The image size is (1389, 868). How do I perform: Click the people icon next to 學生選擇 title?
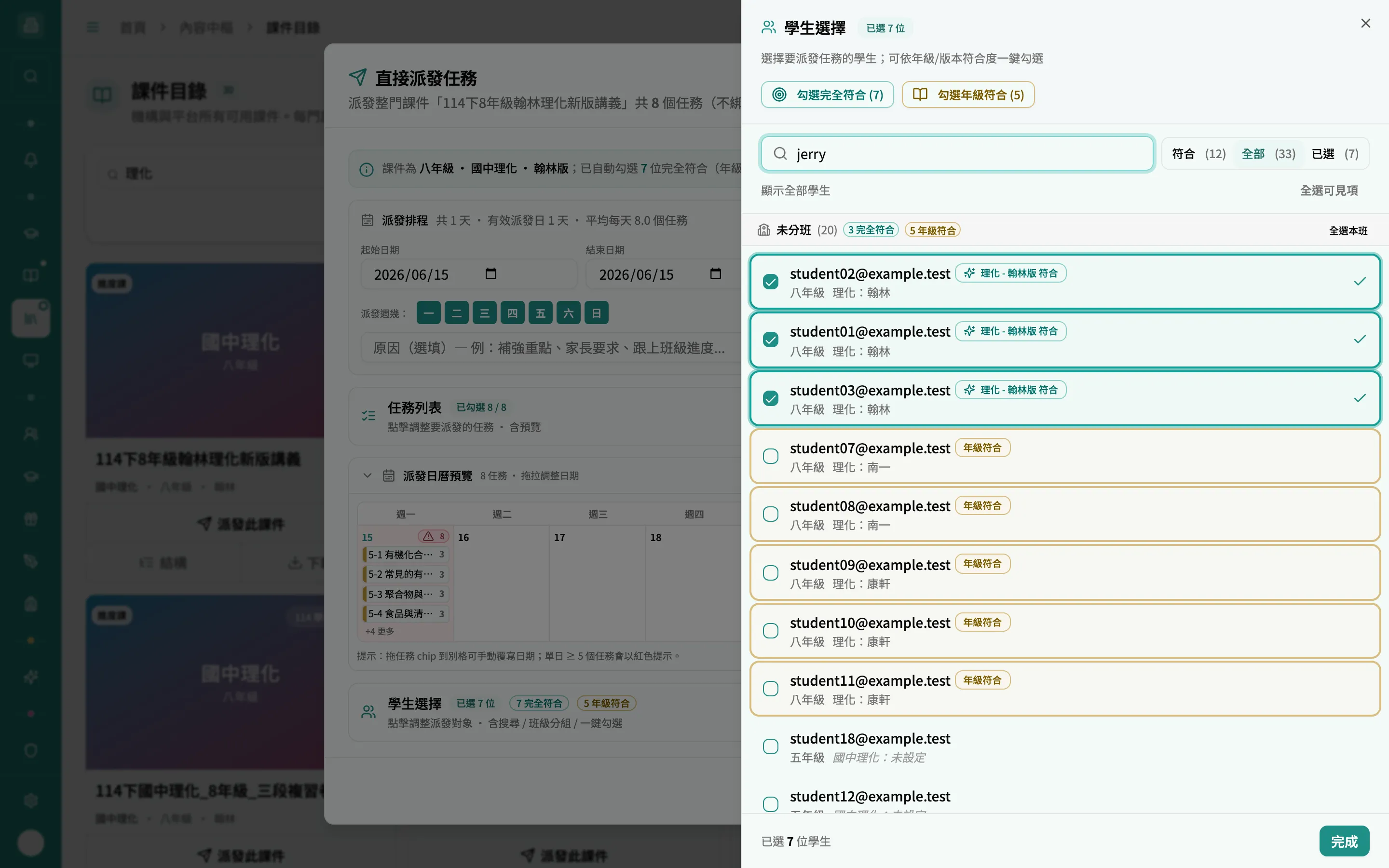(x=769, y=27)
